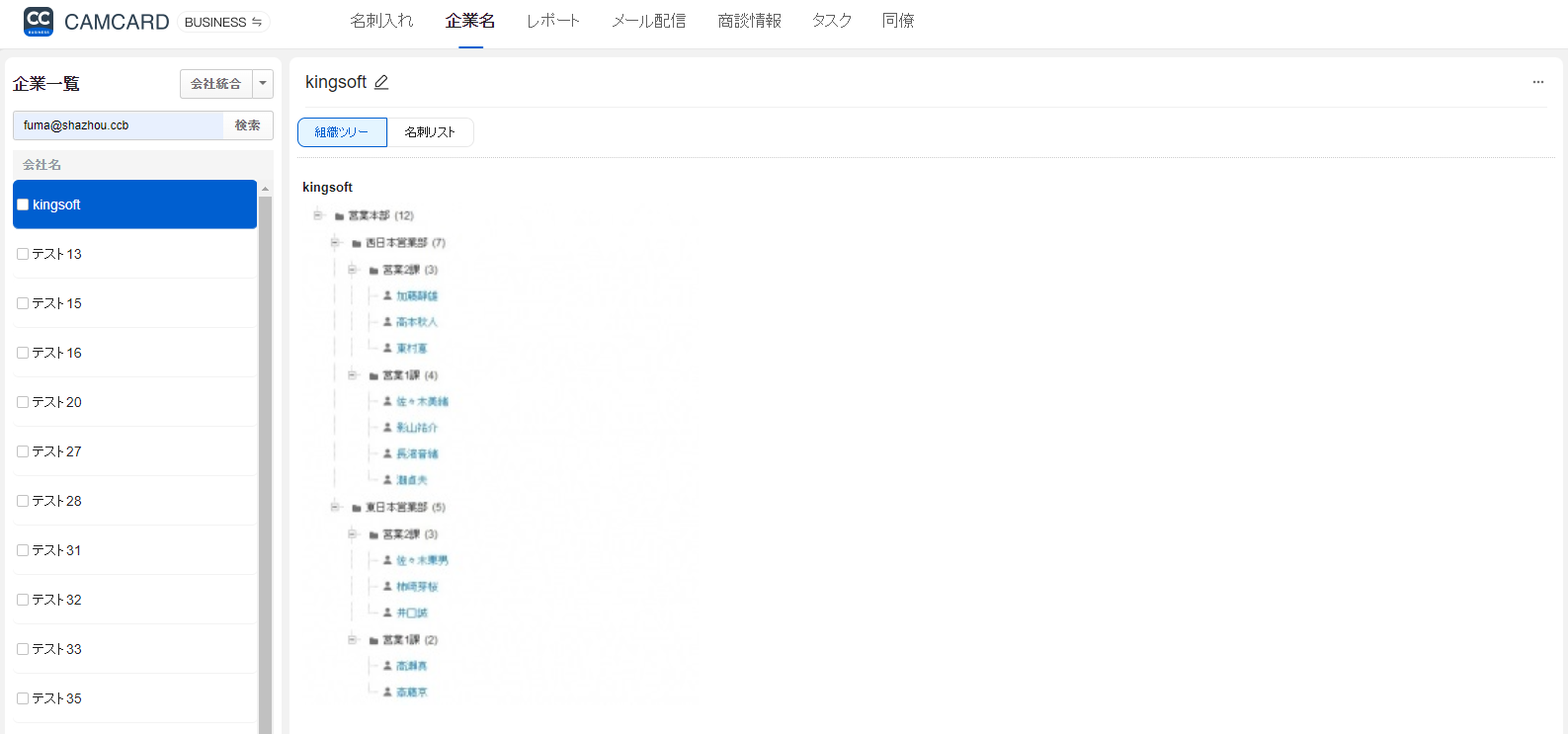Image resolution: width=1568 pixels, height=734 pixels.
Task: Click the folder icon of 営業本部 (12)
Action: (x=339, y=216)
